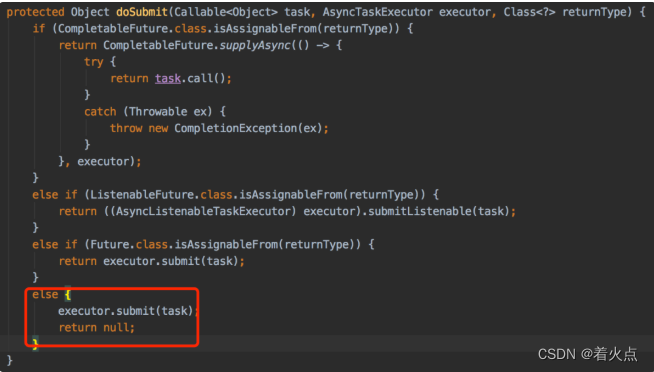Click the return null statement
The height and width of the screenshot is (372, 654).
[96, 328]
